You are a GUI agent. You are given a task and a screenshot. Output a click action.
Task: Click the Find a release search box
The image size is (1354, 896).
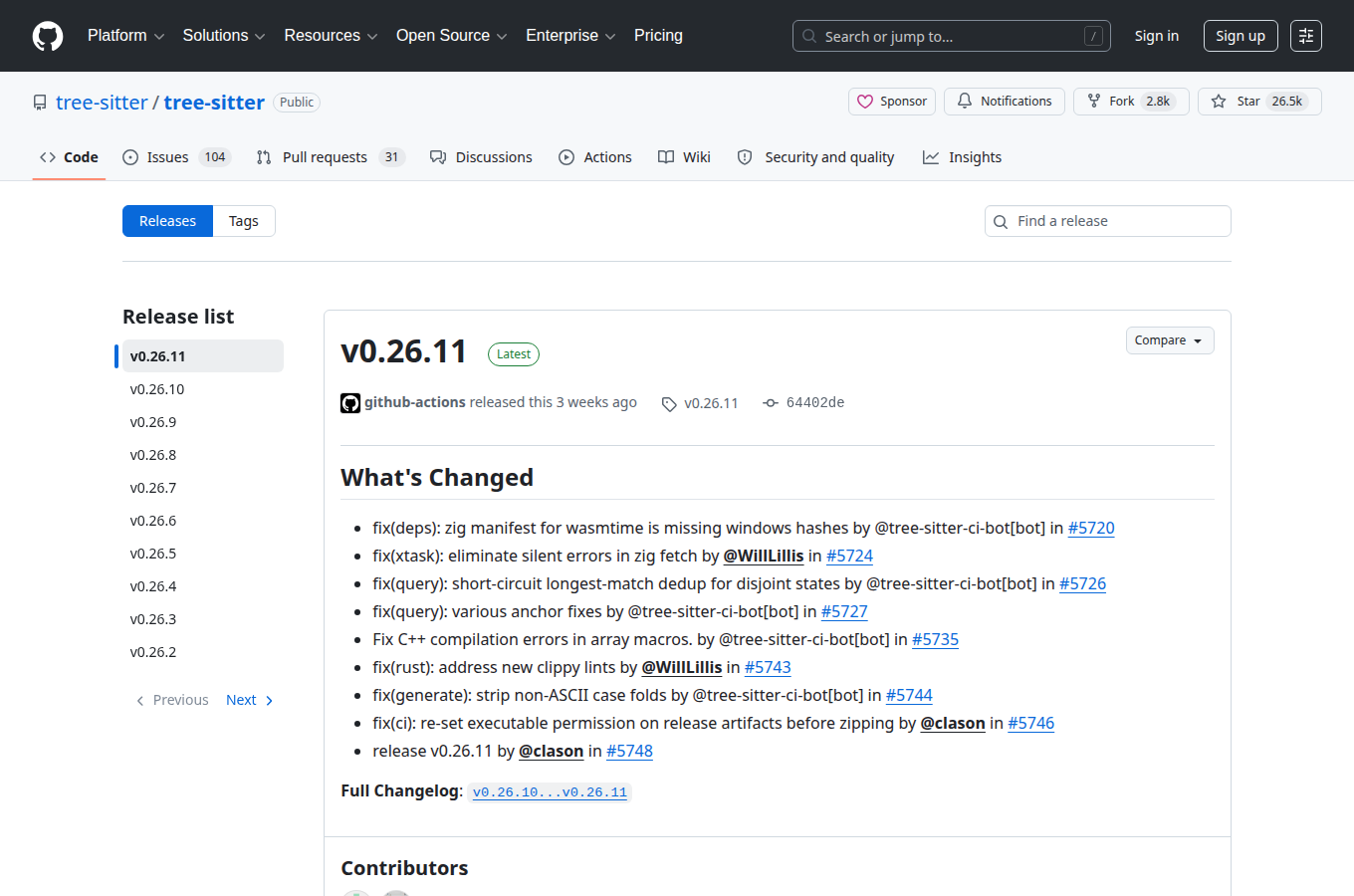click(1108, 221)
